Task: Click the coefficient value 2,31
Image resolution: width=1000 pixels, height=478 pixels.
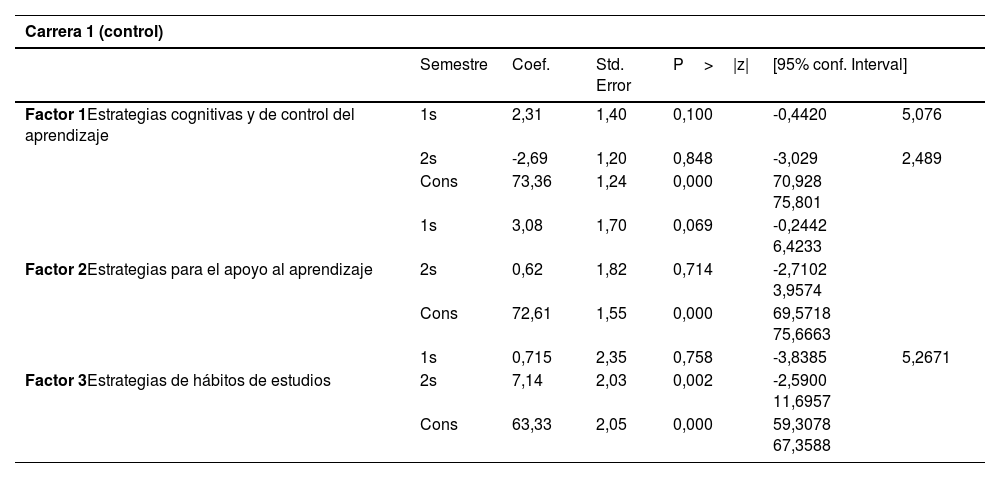Action: pos(526,115)
